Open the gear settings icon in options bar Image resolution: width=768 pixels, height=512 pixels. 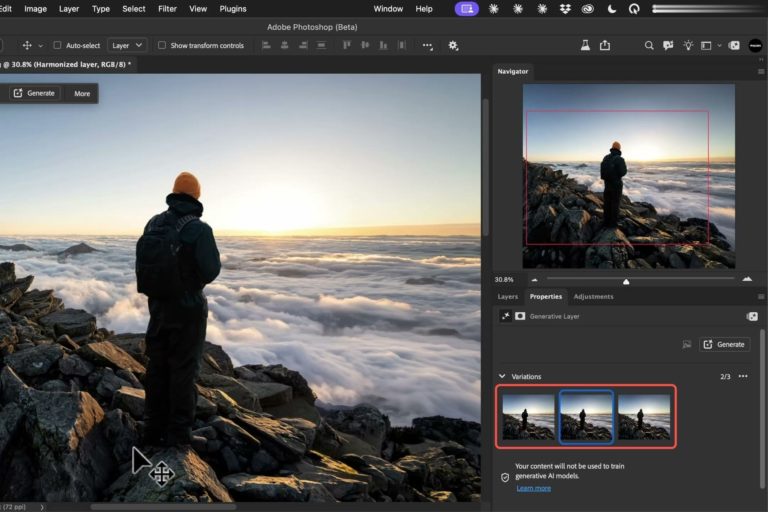click(453, 46)
